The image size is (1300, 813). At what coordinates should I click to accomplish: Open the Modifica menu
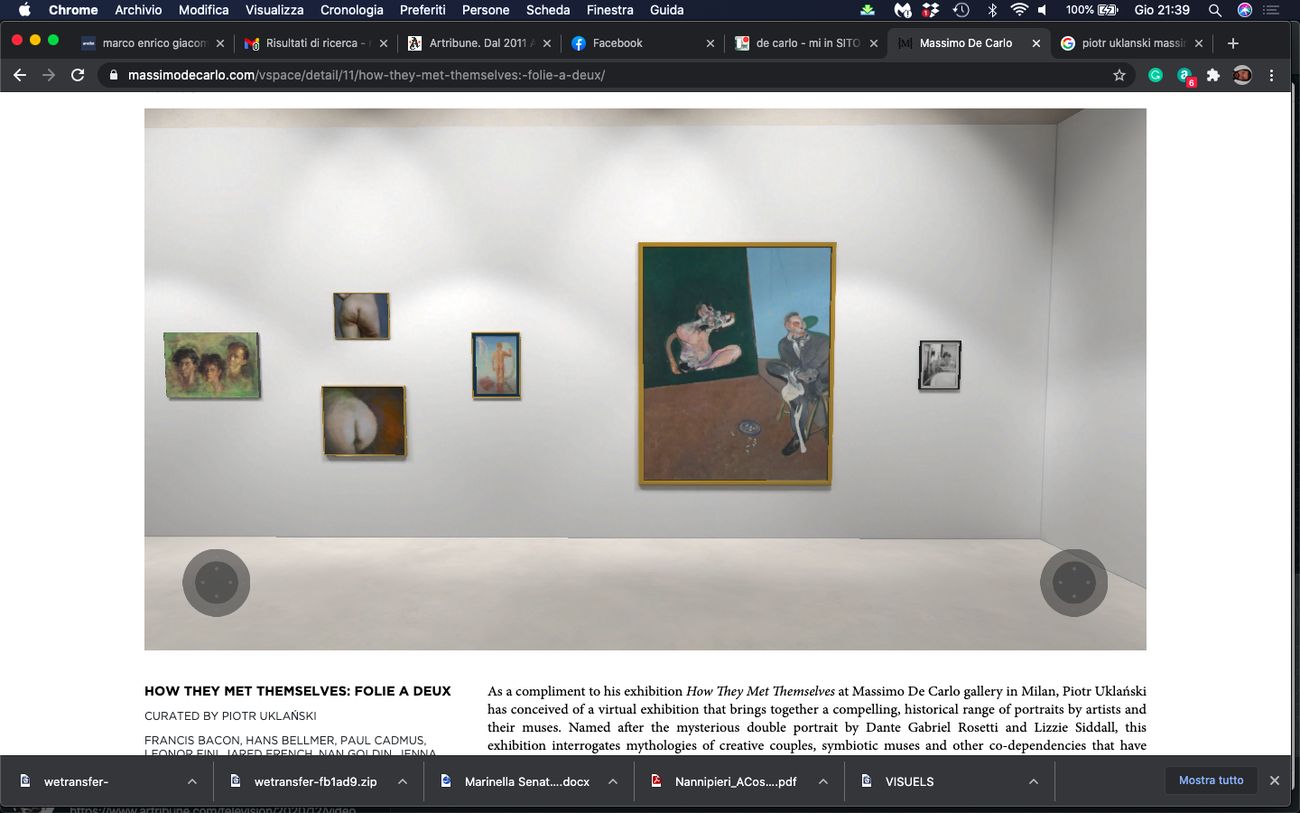click(x=204, y=10)
